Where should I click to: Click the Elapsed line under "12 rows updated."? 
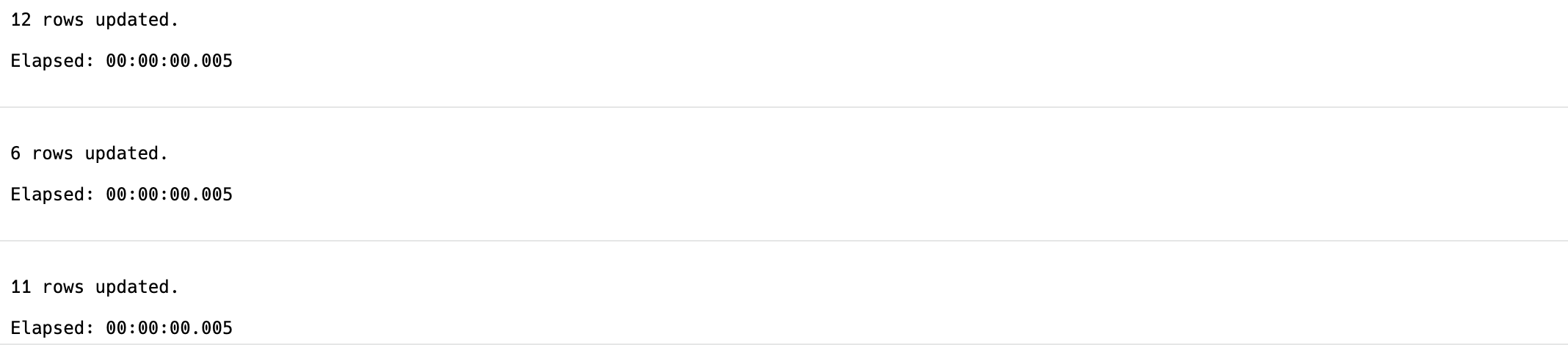point(121,61)
